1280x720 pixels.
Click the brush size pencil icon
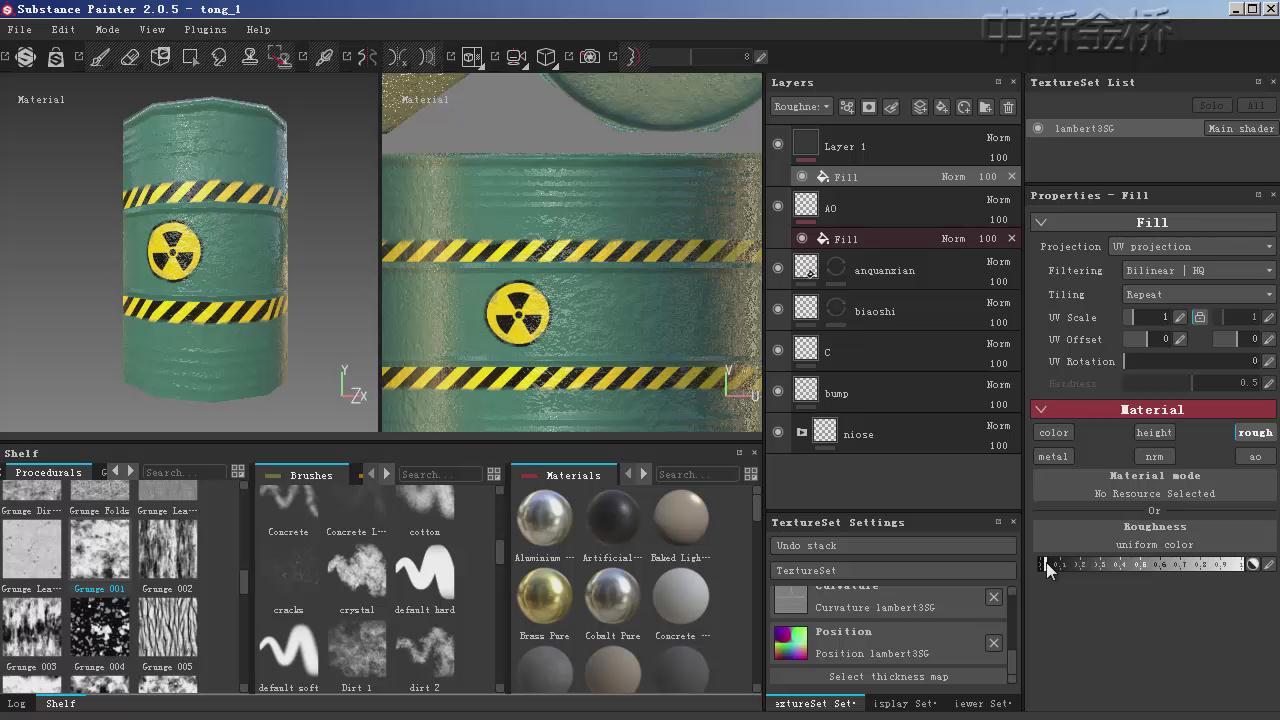point(761,57)
